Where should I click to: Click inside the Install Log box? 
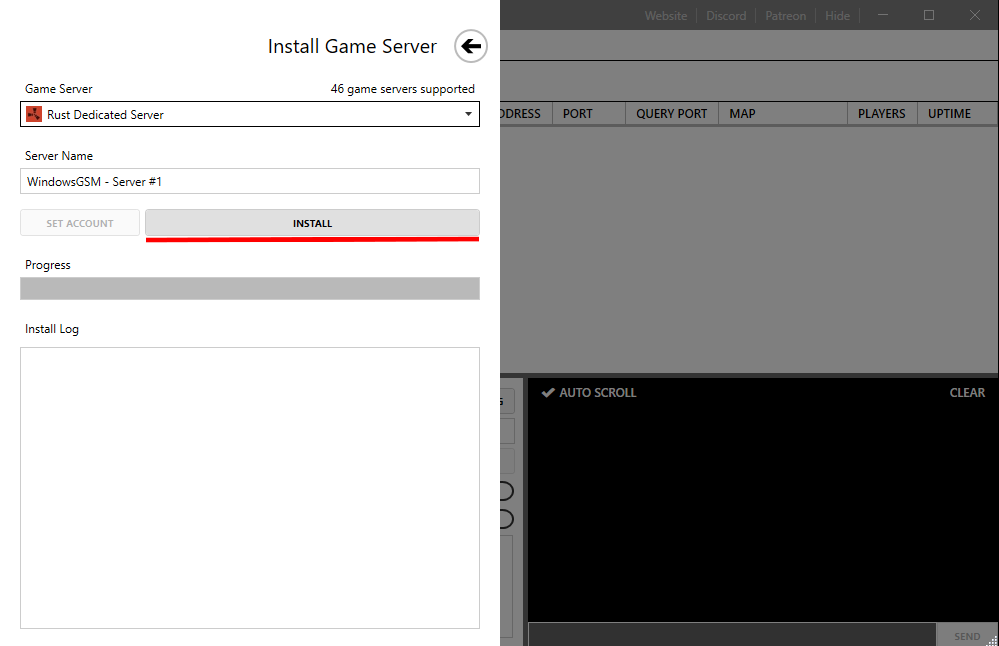[250, 487]
